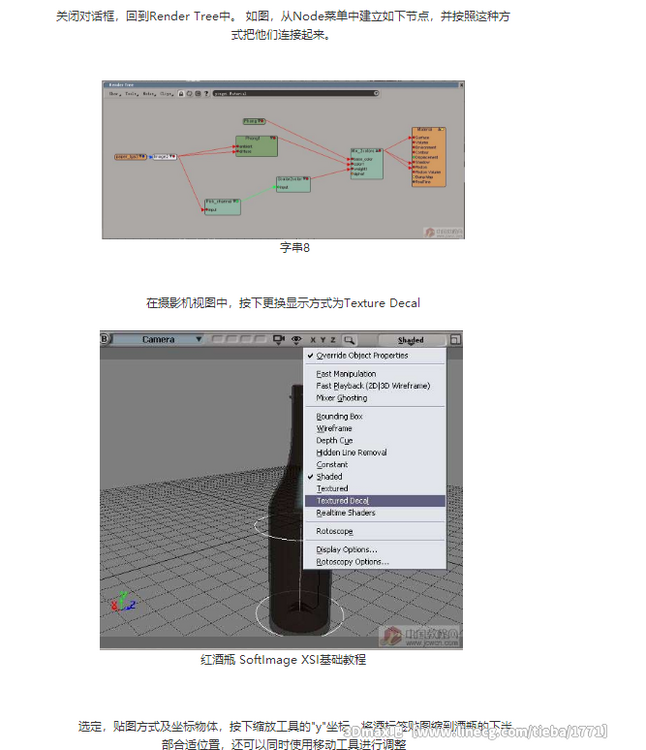This screenshot has height=750, width=646.
Task: Select the Mix_2colors node in Render Tree
Action: click(x=366, y=162)
